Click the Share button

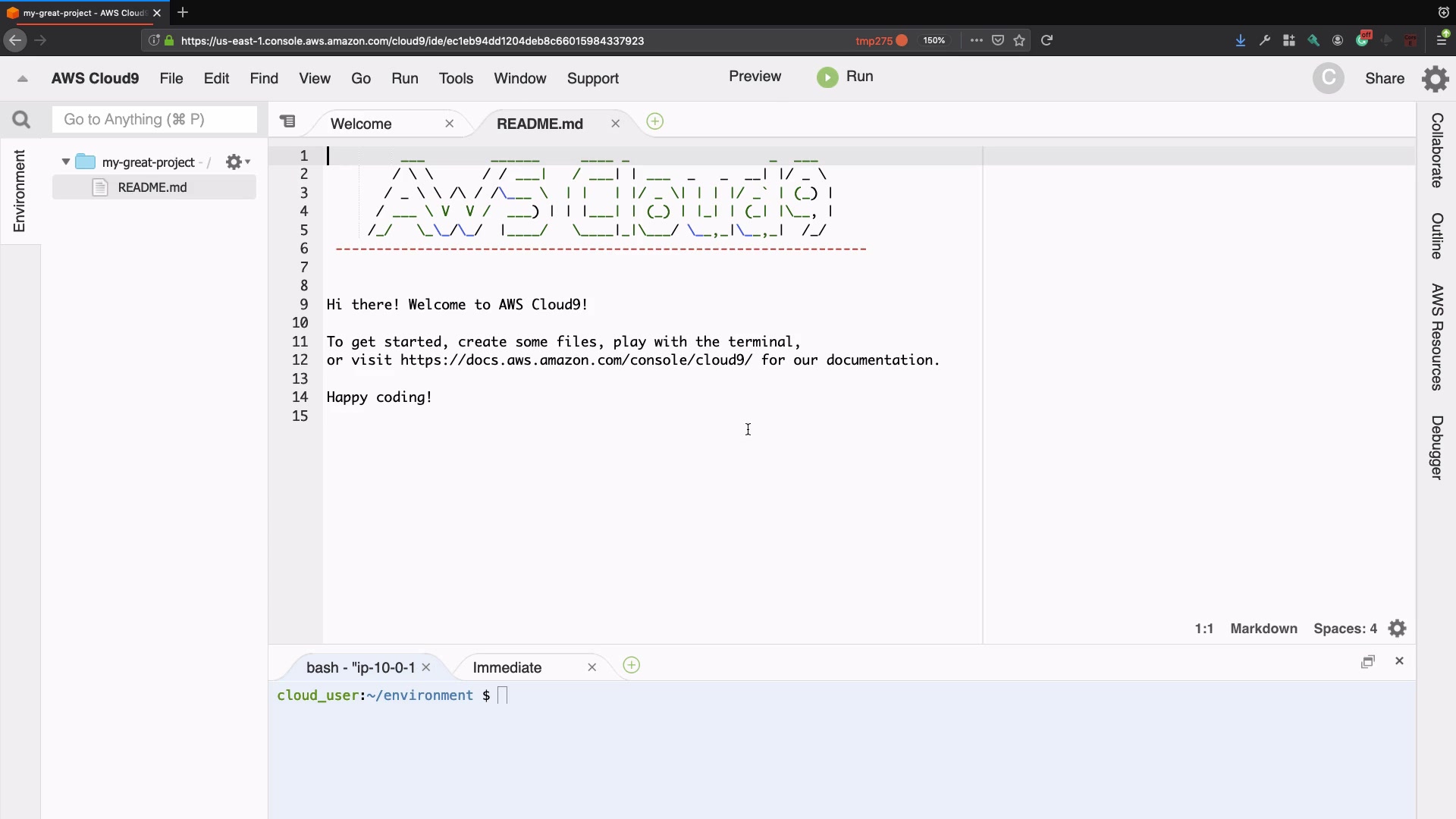click(x=1385, y=79)
